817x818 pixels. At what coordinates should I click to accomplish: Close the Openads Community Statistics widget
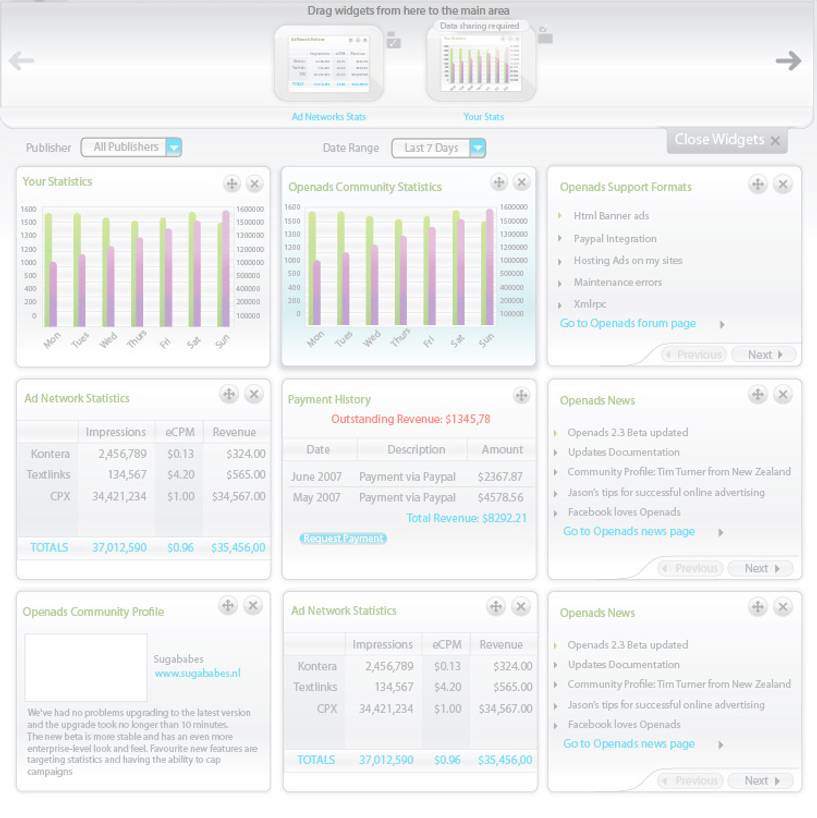(521, 183)
